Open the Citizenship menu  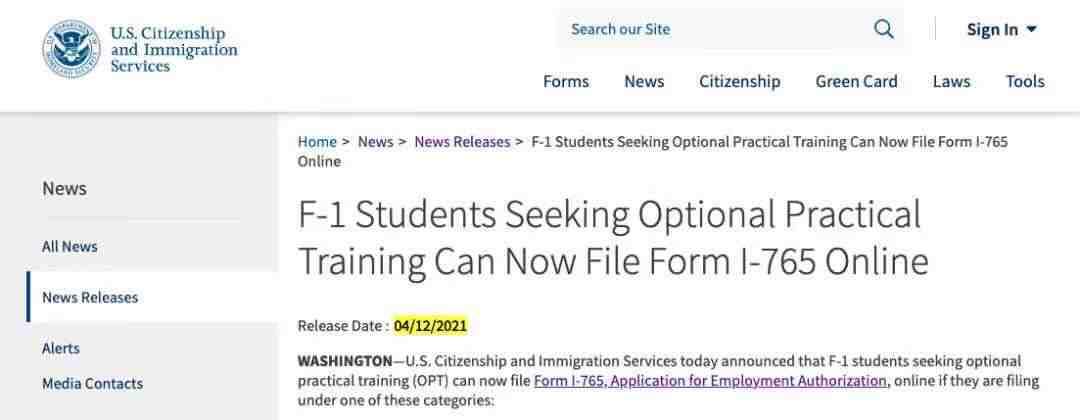(x=740, y=81)
